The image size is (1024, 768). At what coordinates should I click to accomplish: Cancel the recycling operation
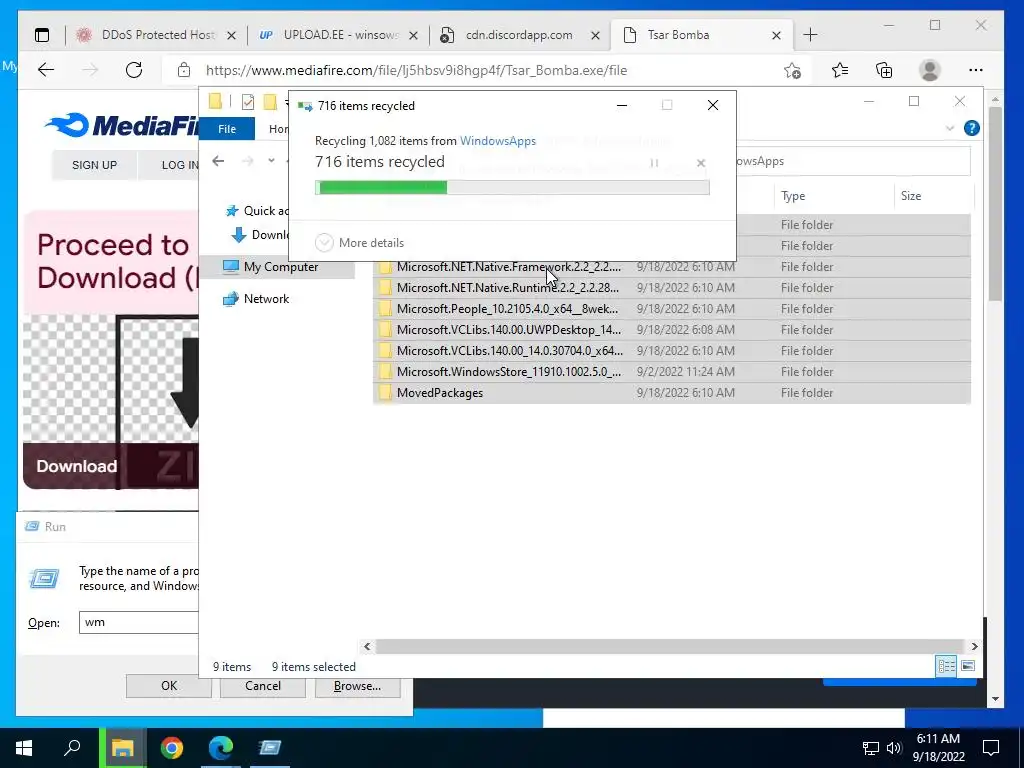point(701,163)
